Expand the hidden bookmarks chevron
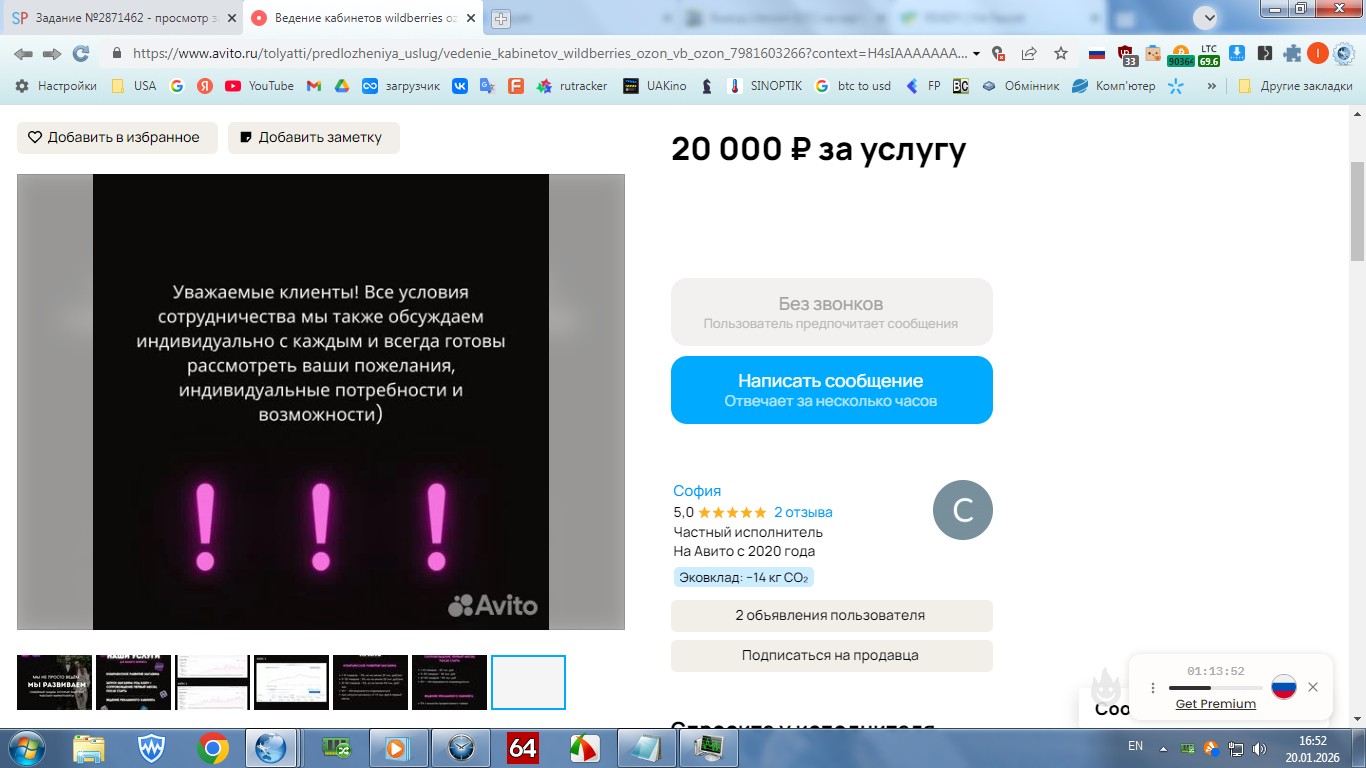The height and width of the screenshot is (768, 1366). click(x=1212, y=86)
